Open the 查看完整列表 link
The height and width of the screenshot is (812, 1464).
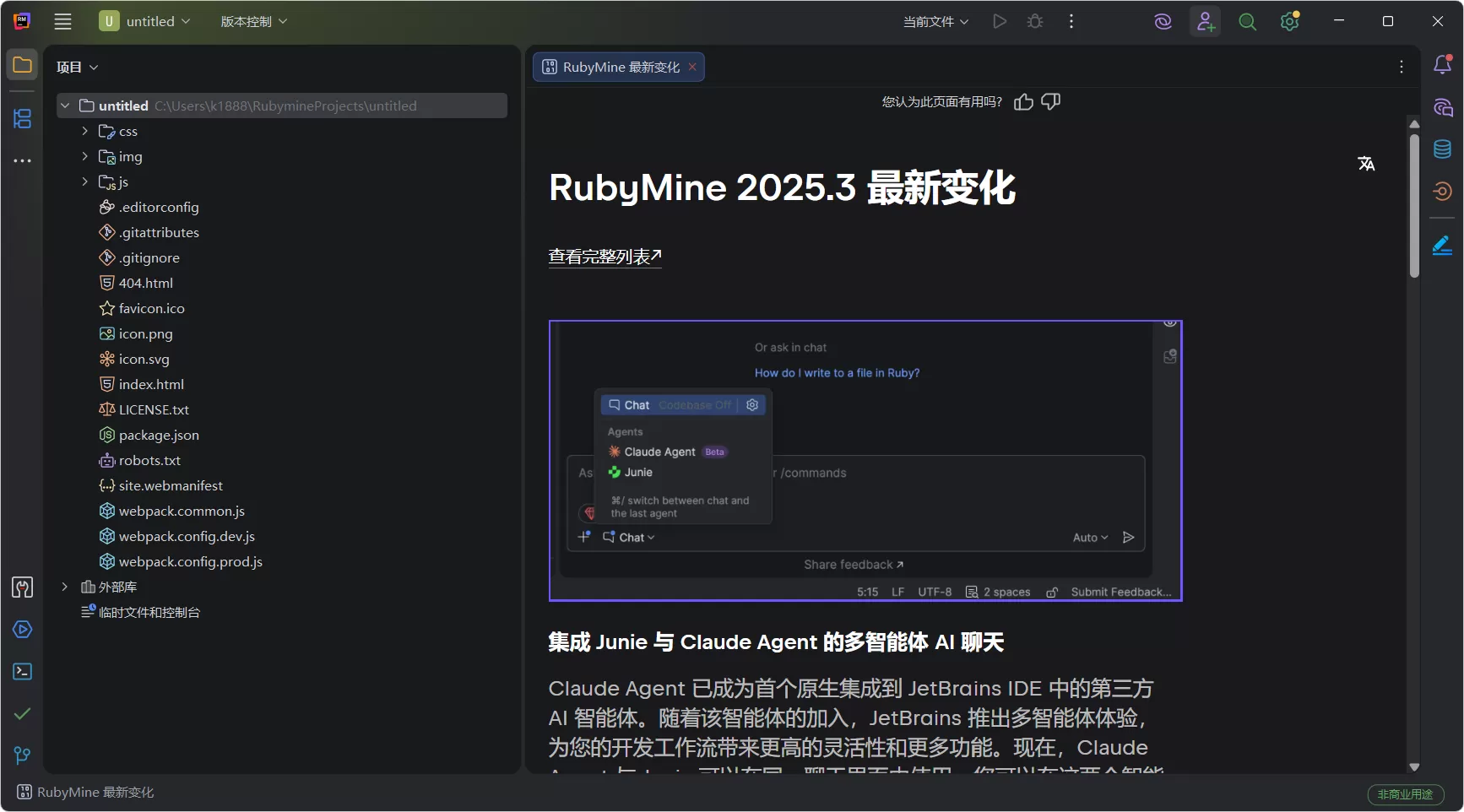(604, 256)
